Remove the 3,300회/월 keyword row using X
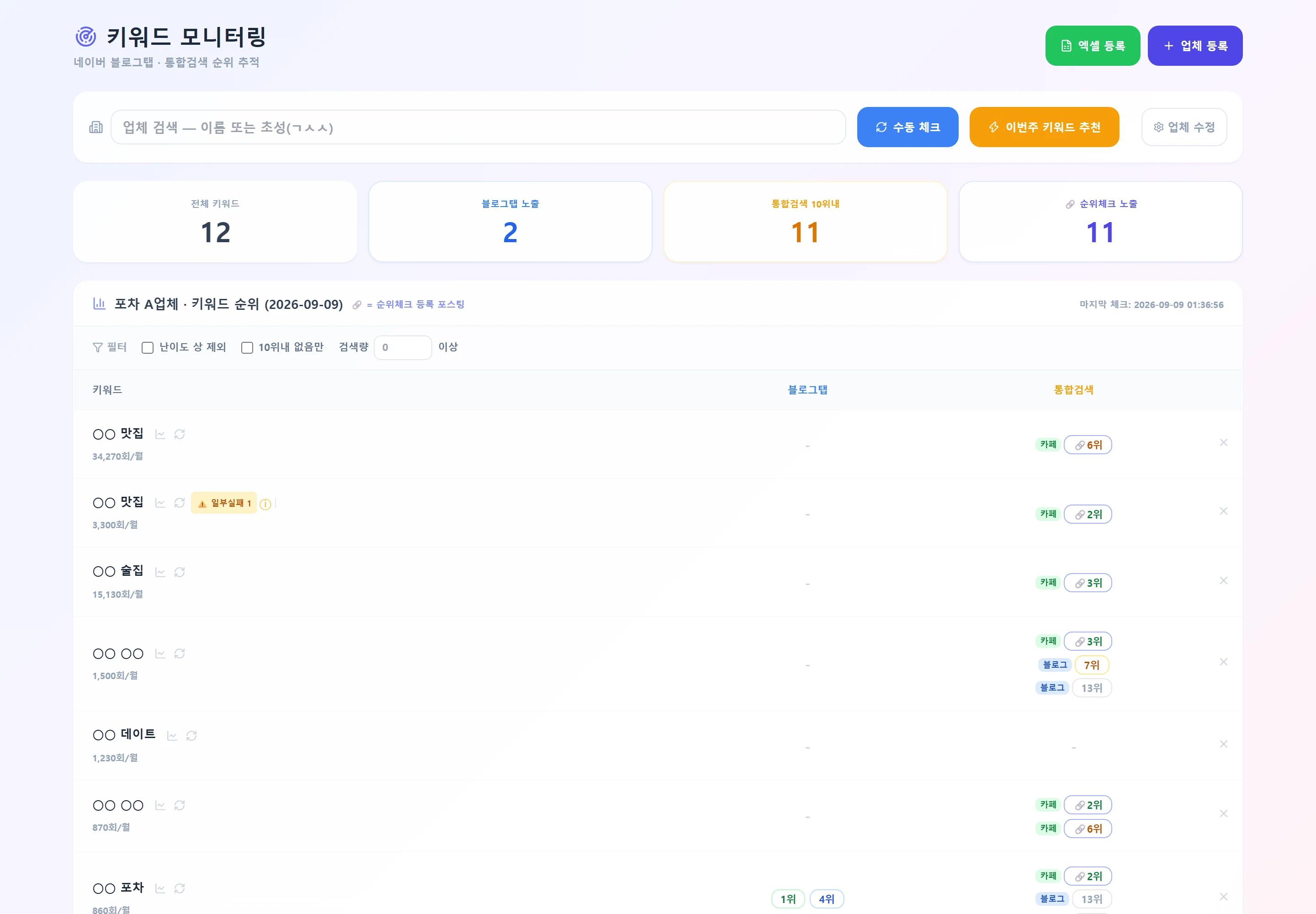The image size is (1316, 914). (x=1223, y=511)
